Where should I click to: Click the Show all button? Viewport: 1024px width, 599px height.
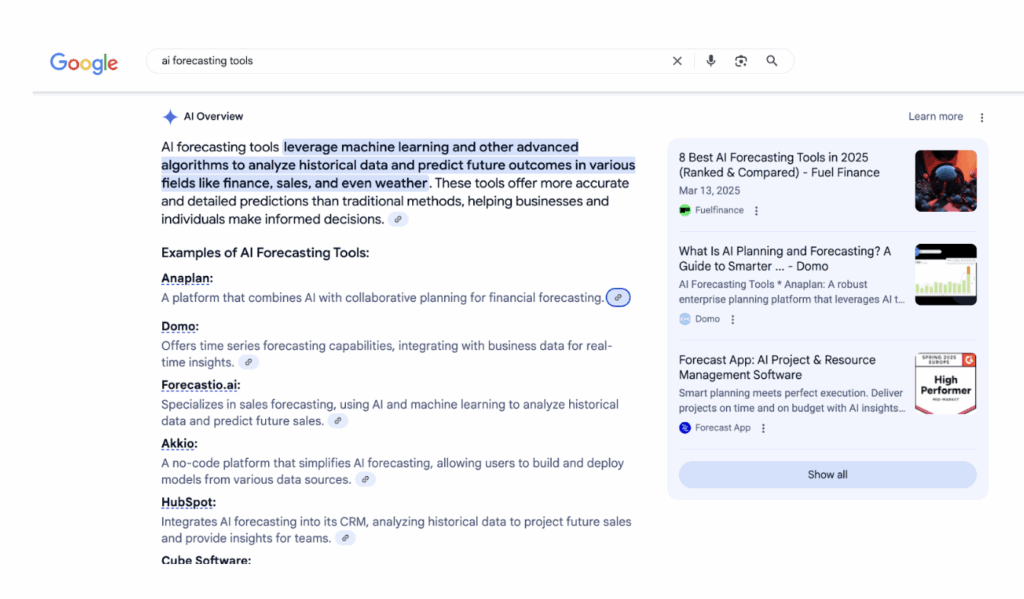click(x=827, y=475)
